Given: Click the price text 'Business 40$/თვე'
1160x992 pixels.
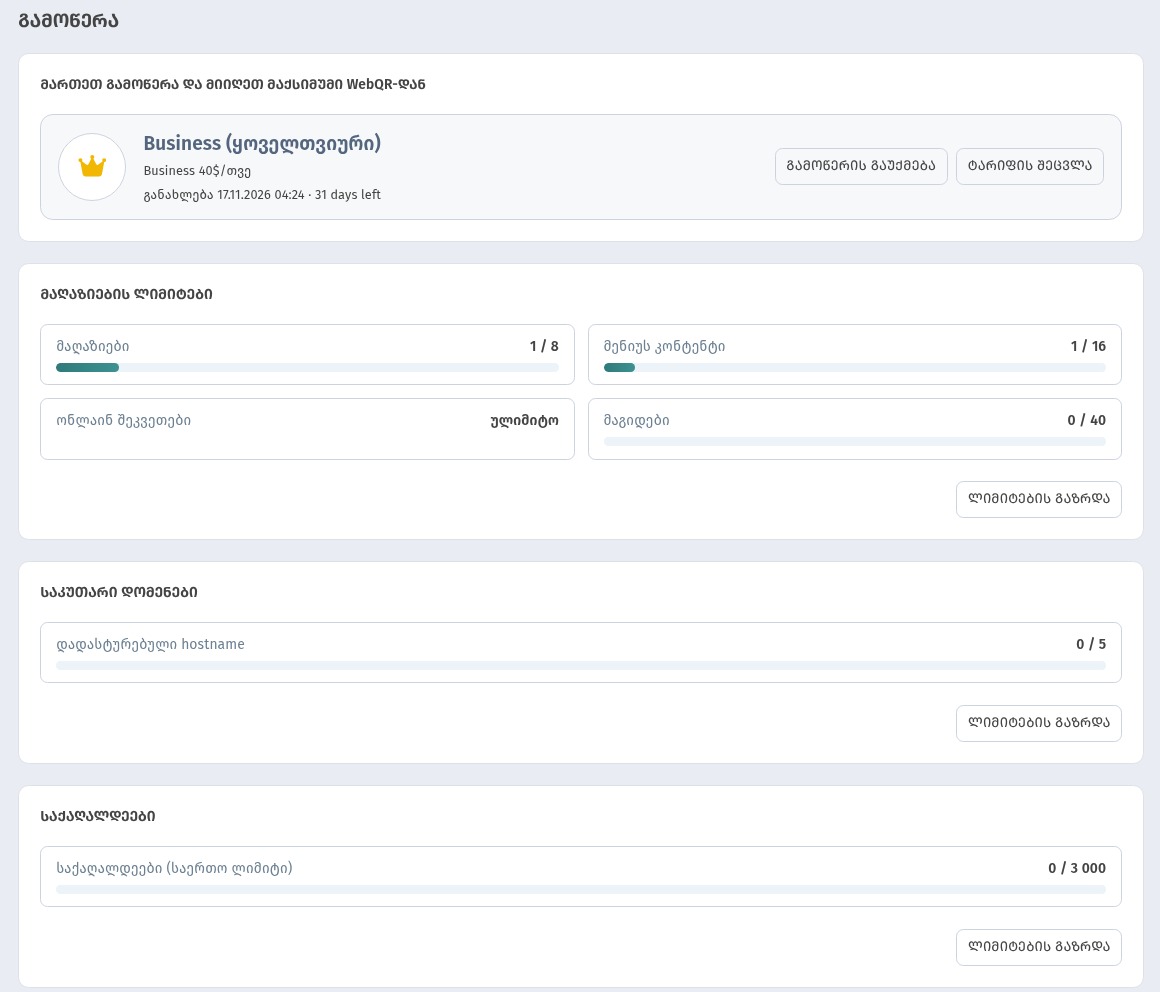Looking at the screenshot, I should click(197, 171).
